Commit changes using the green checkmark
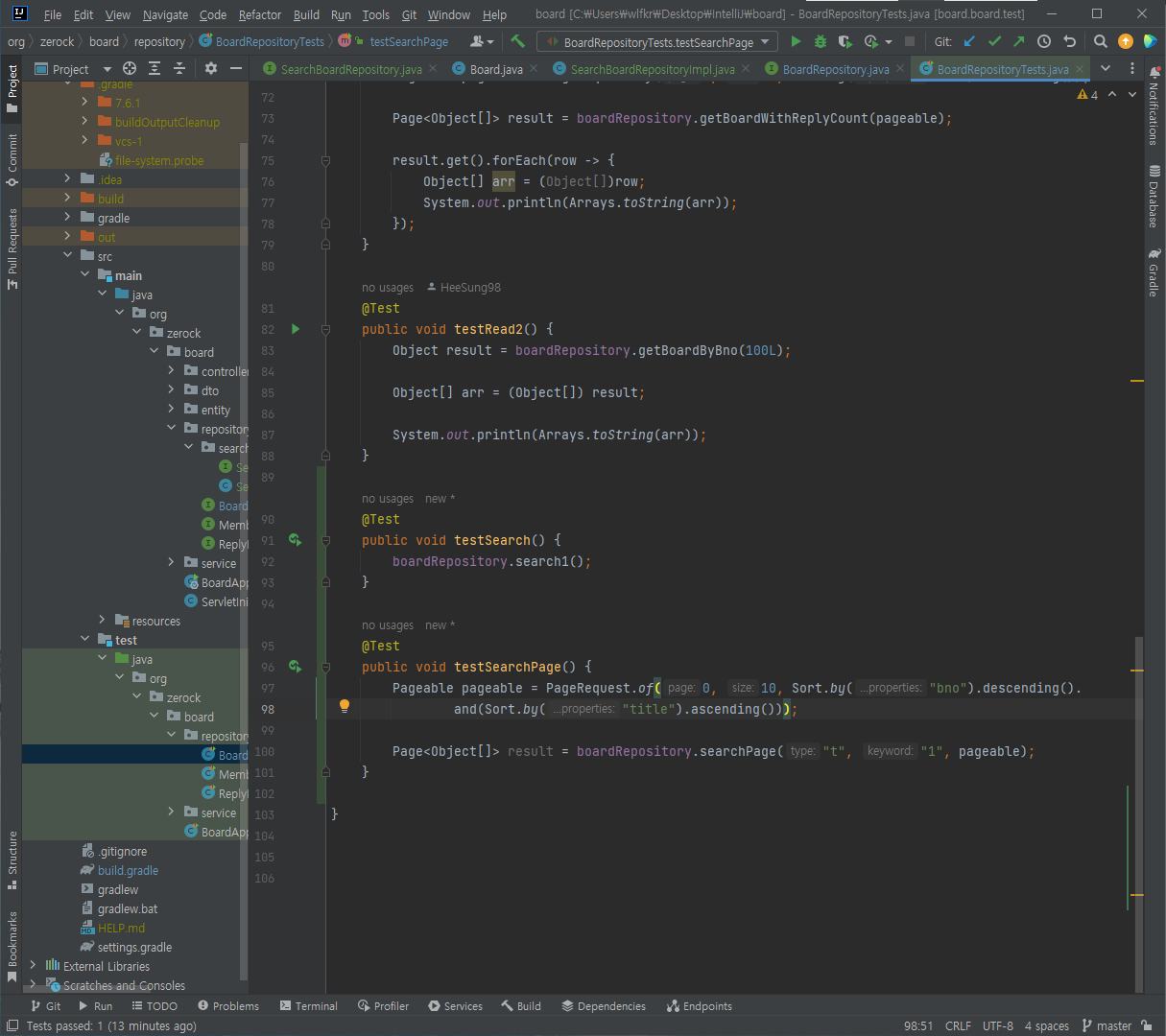The width and height of the screenshot is (1166, 1036). pos(994,41)
